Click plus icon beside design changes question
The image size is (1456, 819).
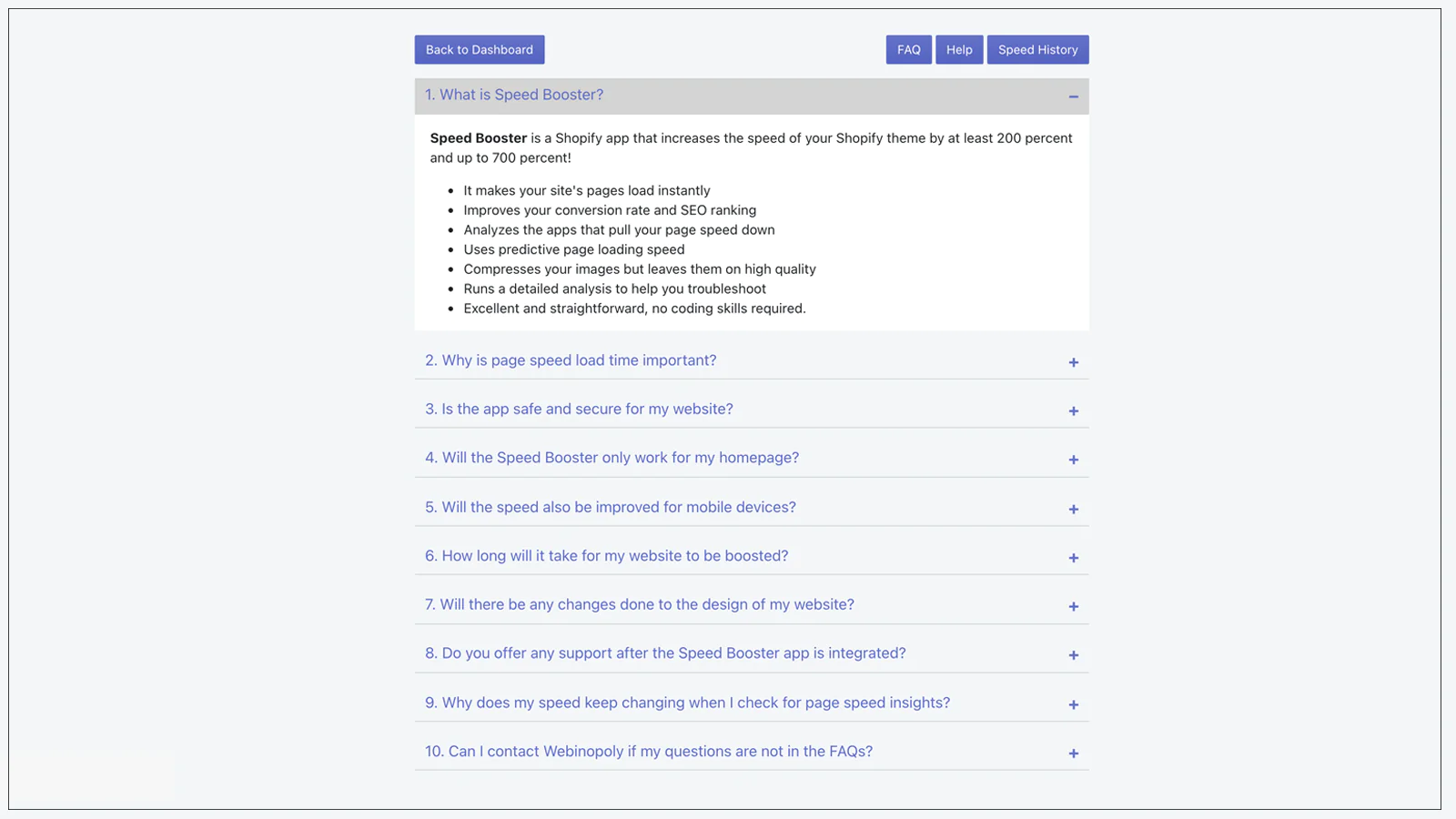pyautogui.click(x=1074, y=606)
